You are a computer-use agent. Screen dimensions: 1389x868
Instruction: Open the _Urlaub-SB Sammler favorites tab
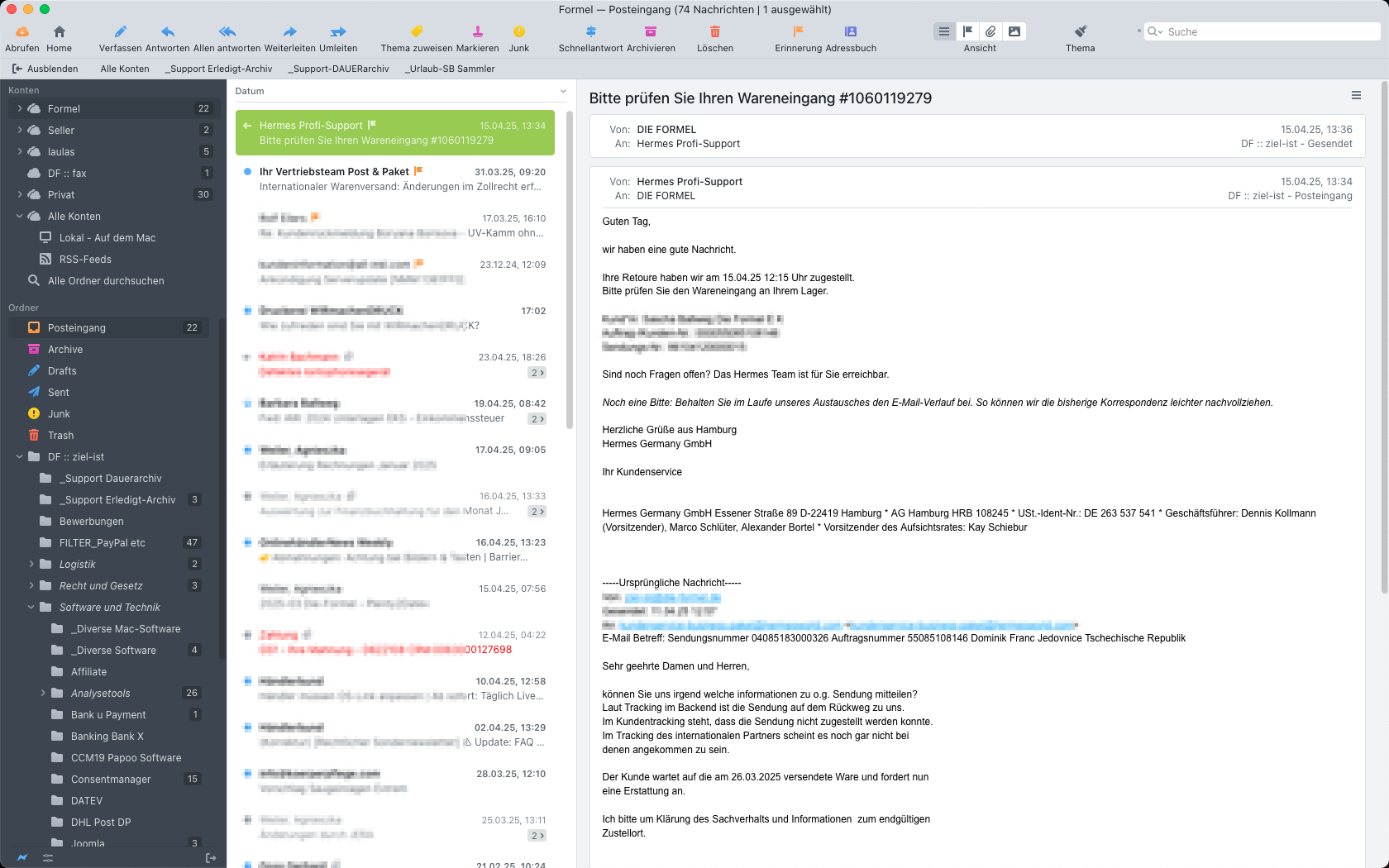coord(450,69)
